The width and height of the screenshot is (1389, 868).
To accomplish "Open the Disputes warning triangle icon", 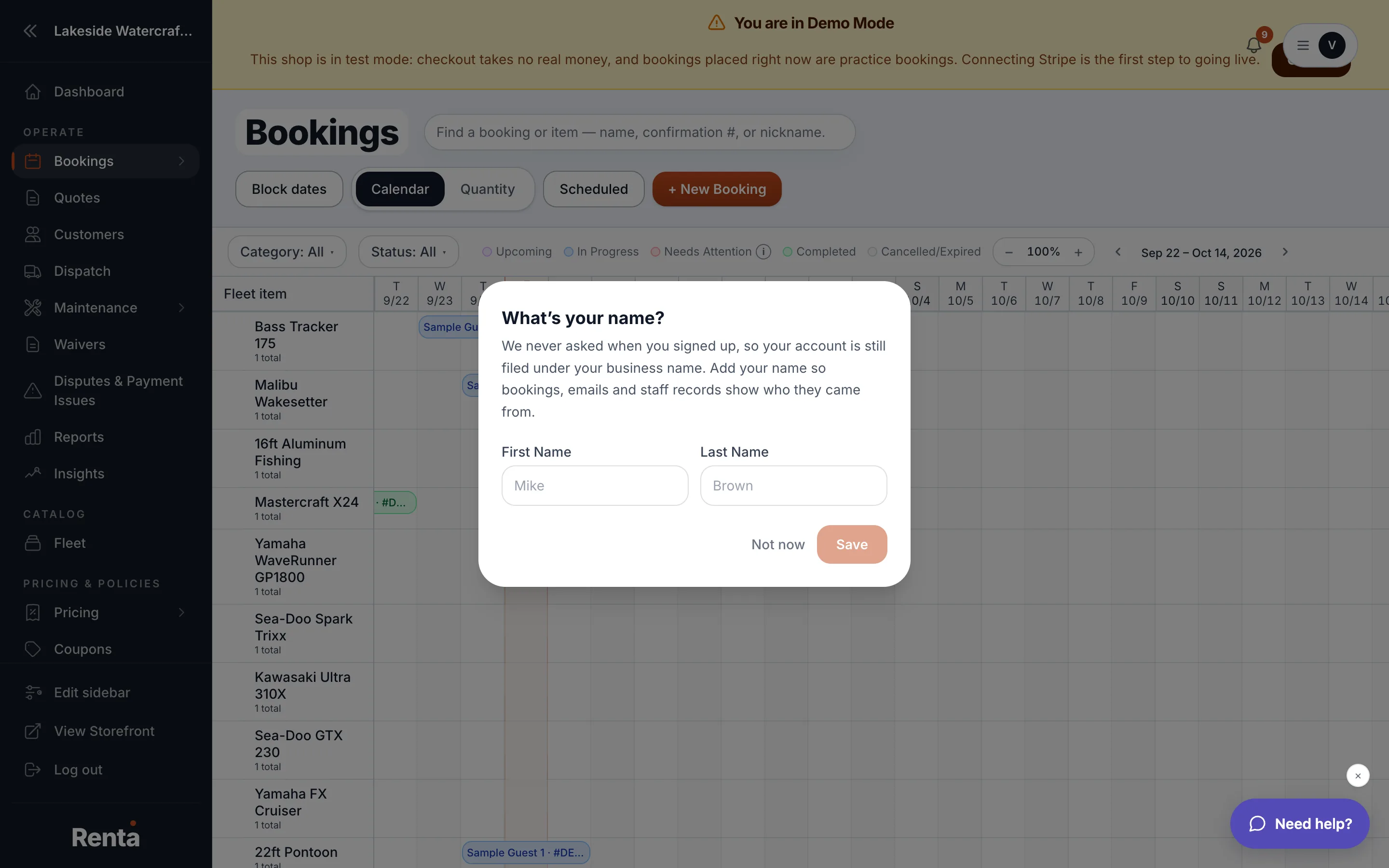I will click(33, 391).
